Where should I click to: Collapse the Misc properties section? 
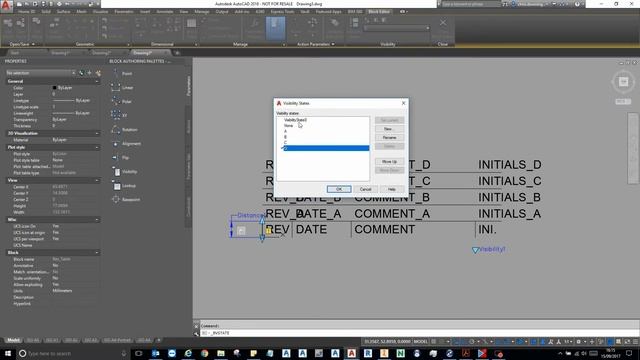click(x=97, y=220)
